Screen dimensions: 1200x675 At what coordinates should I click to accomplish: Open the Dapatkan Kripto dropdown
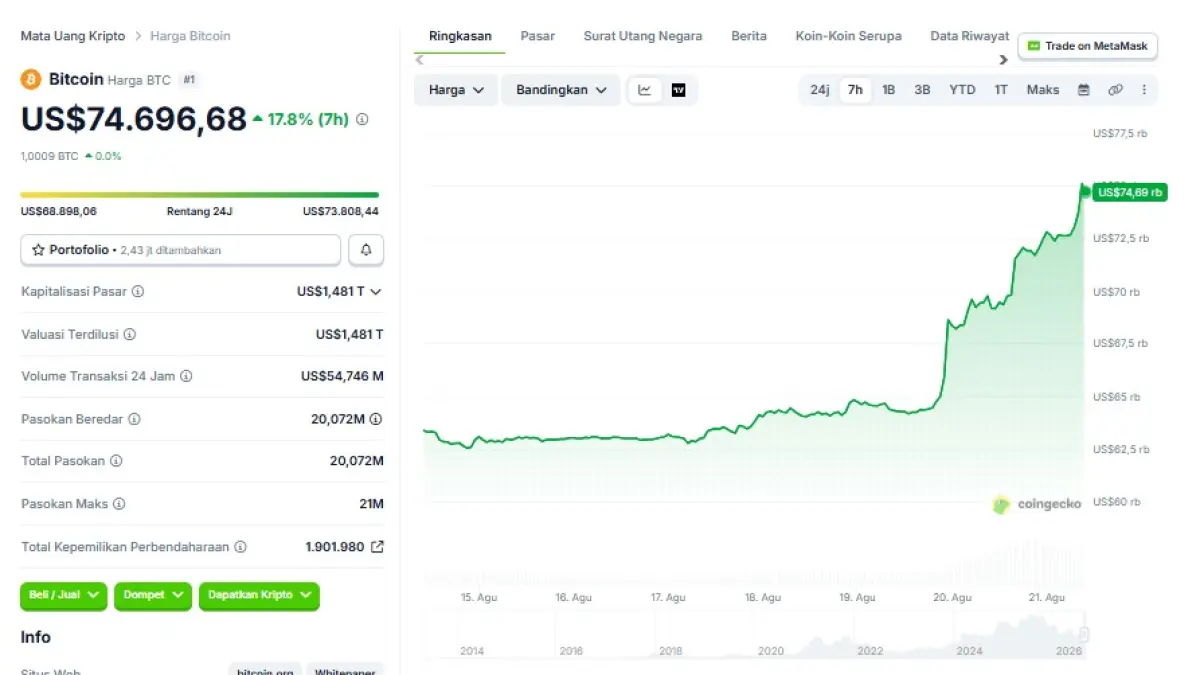tap(259, 595)
